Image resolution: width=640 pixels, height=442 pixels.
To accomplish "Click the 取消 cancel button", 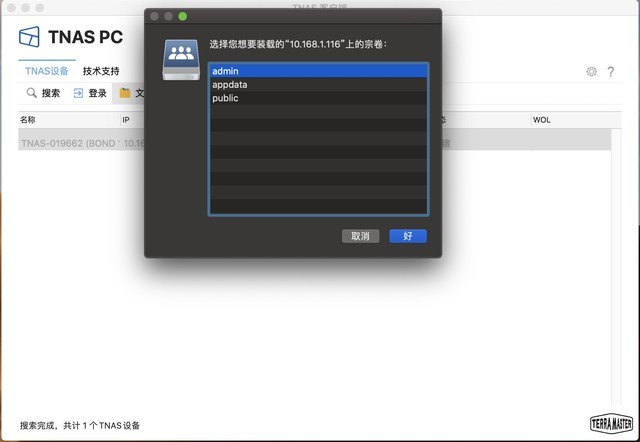I will (x=360, y=236).
